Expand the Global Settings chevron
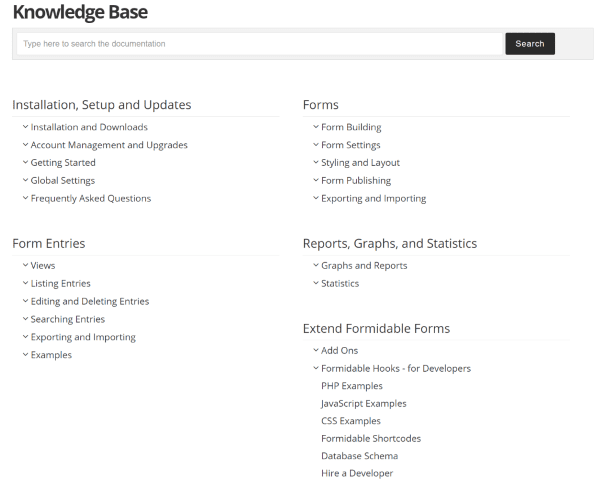 click(25, 180)
